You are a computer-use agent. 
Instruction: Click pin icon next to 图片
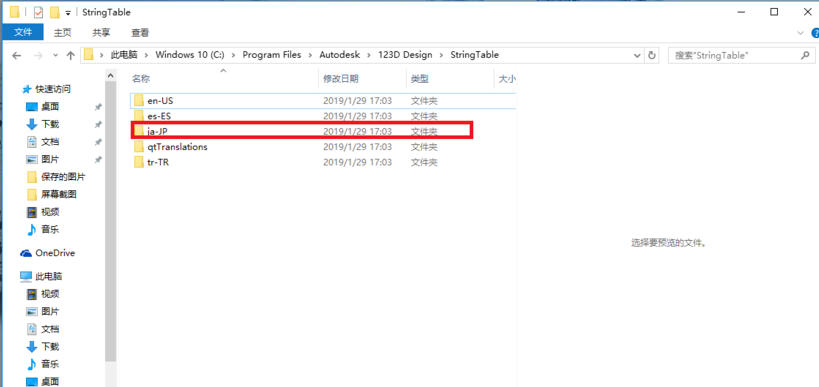coord(98,159)
